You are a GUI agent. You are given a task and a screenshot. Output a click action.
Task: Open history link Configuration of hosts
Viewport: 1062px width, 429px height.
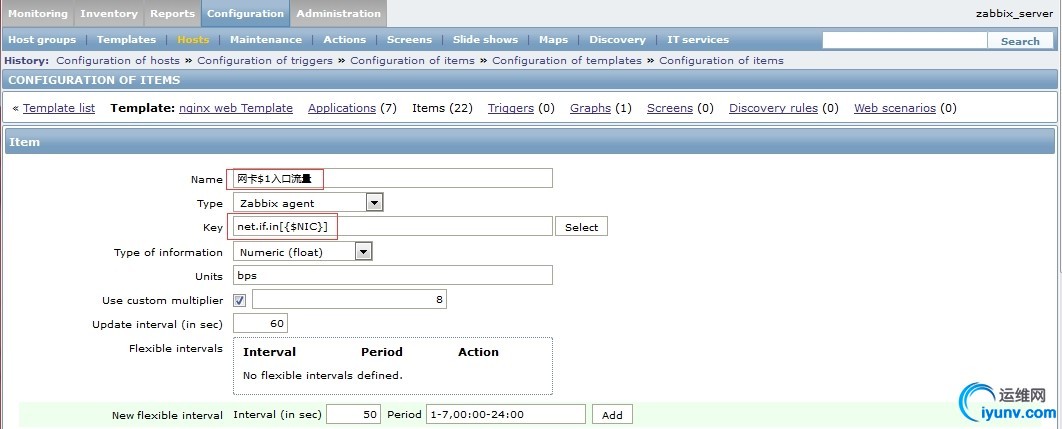click(118, 60)
